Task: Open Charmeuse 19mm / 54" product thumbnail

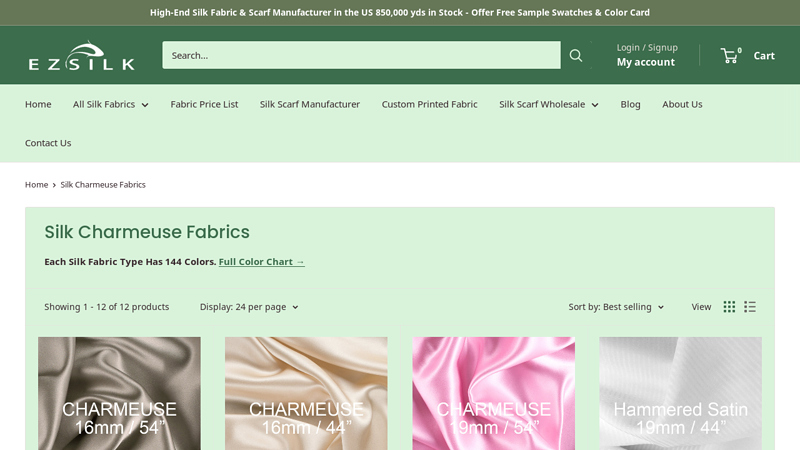Action: click(x=493, y=393)
